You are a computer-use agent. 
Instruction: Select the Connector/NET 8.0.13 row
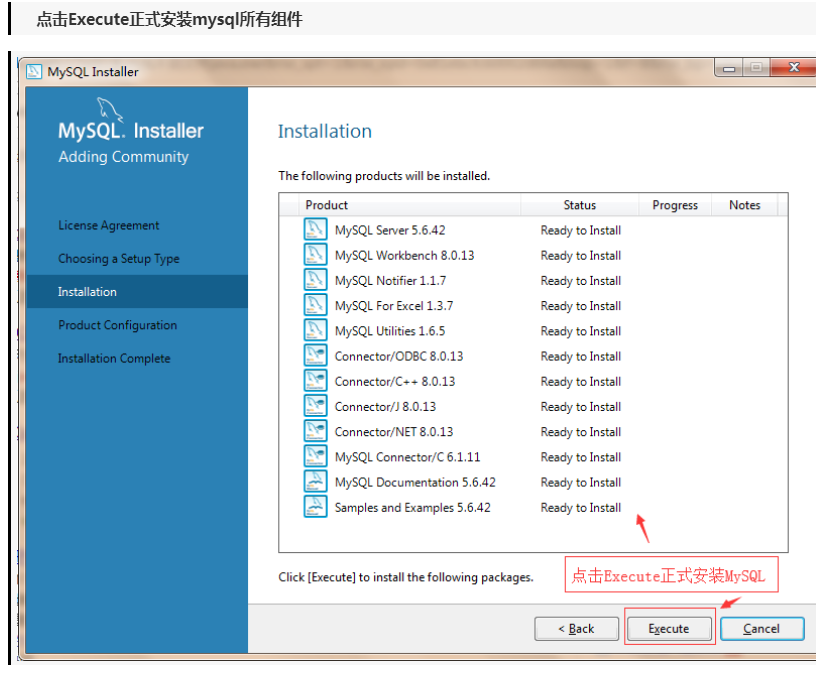click(533, 432)
